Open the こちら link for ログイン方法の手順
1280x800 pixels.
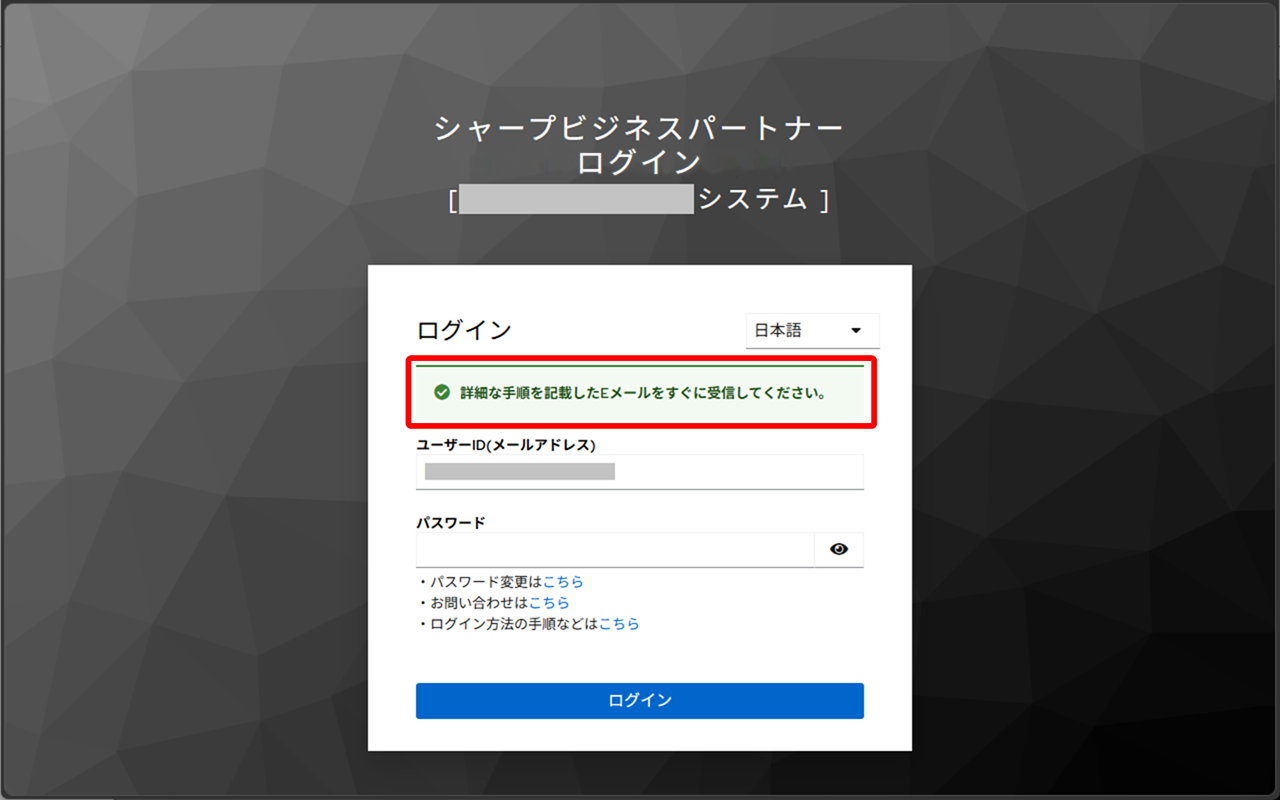619,624
